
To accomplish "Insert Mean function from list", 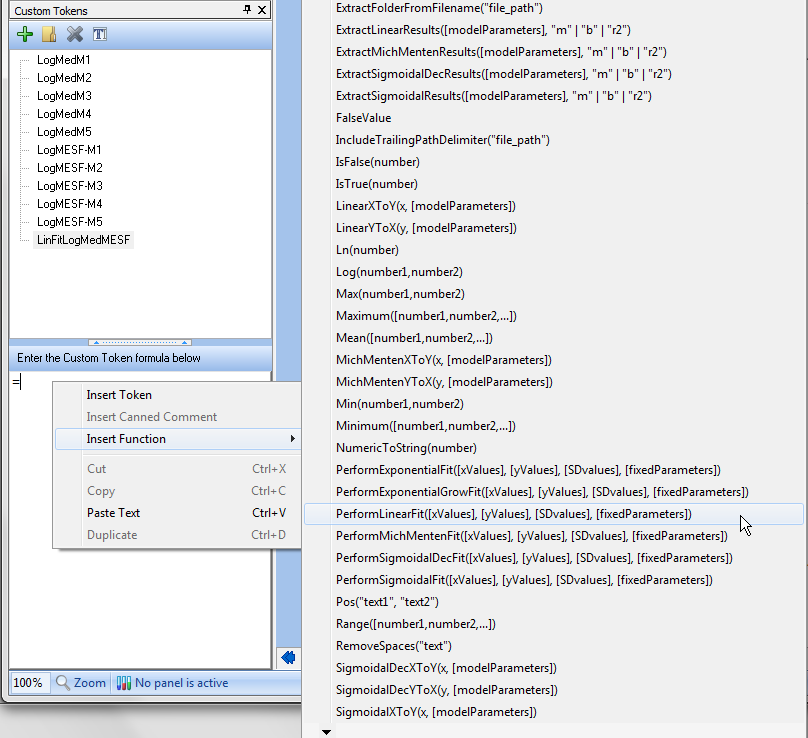I will (x=414, y=338).
